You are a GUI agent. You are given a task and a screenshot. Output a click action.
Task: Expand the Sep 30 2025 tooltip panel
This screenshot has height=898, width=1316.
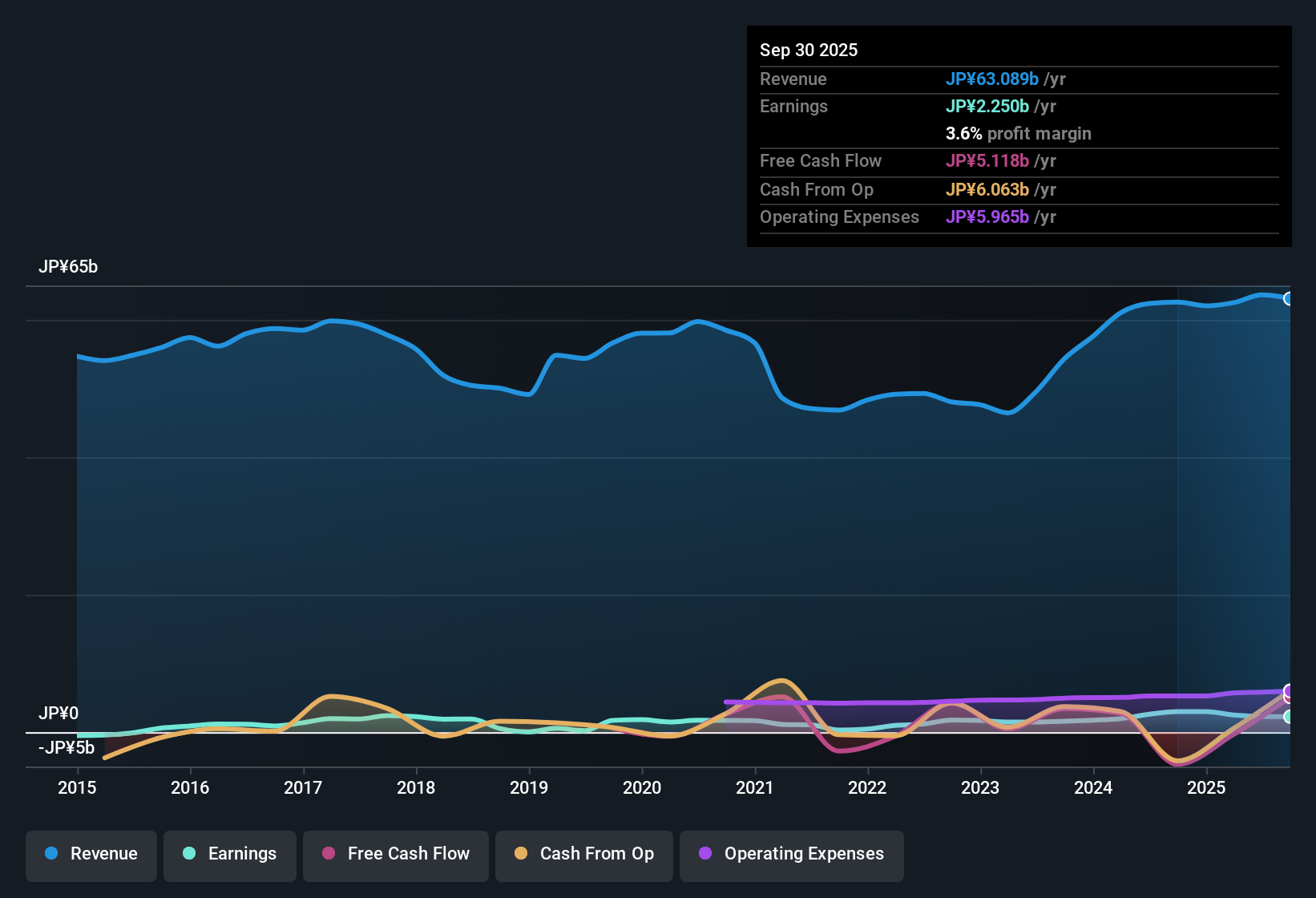tap(809, 50)
